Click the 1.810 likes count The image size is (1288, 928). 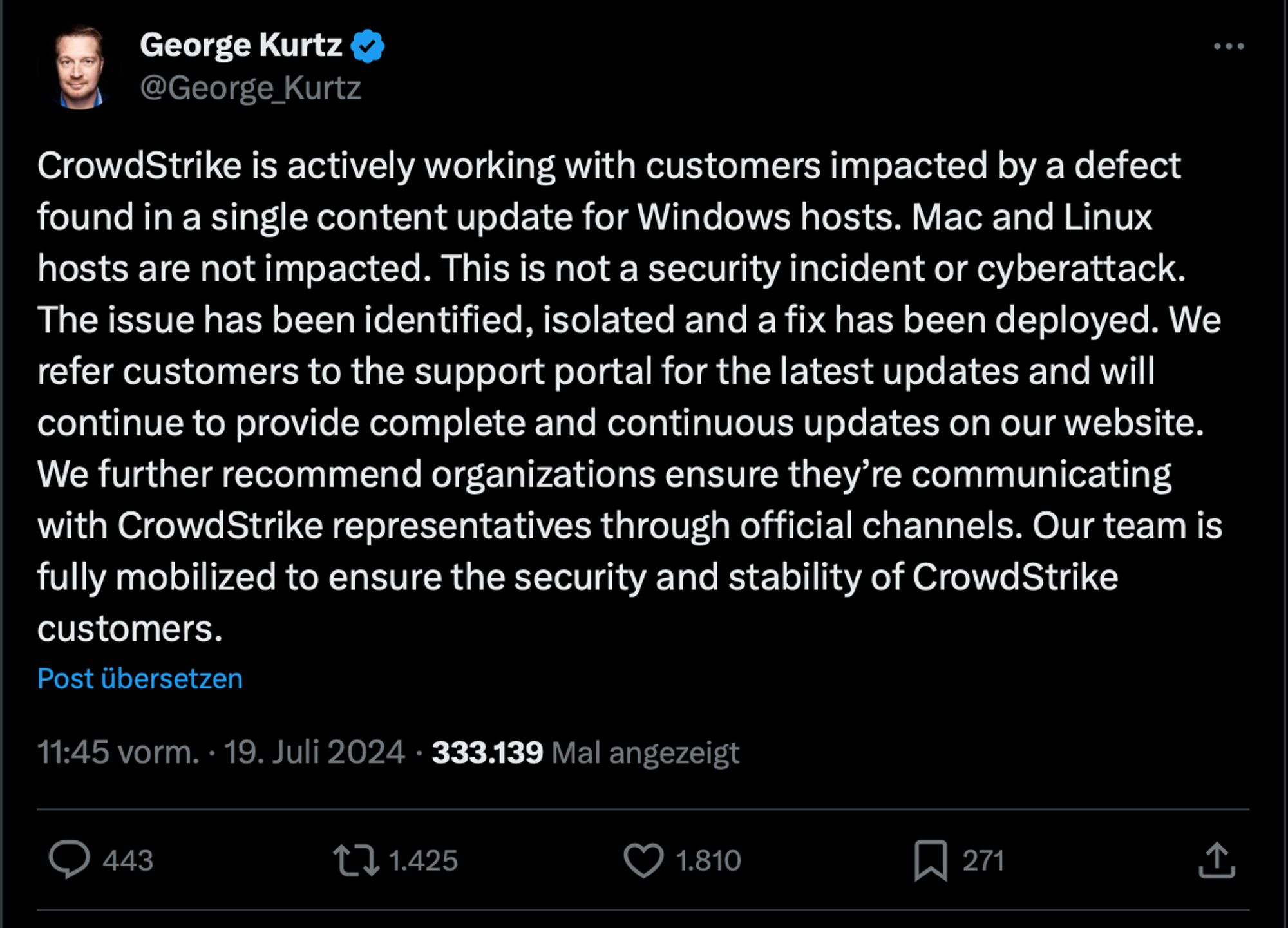pyautogui.click(x=708, y=860)
